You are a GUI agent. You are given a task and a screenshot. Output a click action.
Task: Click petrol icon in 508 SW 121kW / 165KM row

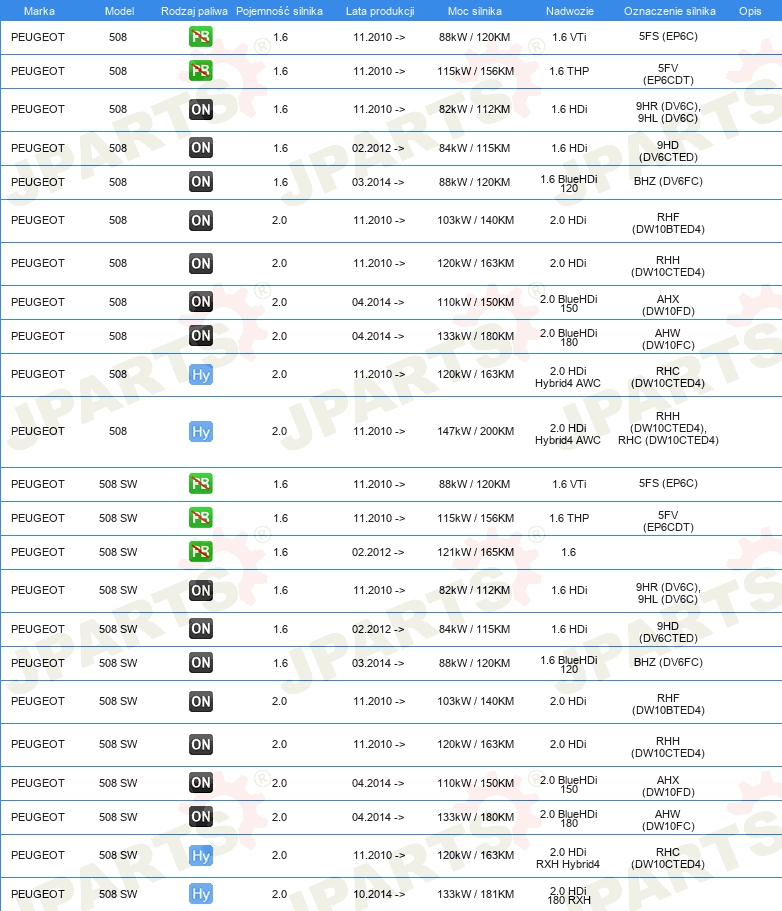[x=200, y=551]
